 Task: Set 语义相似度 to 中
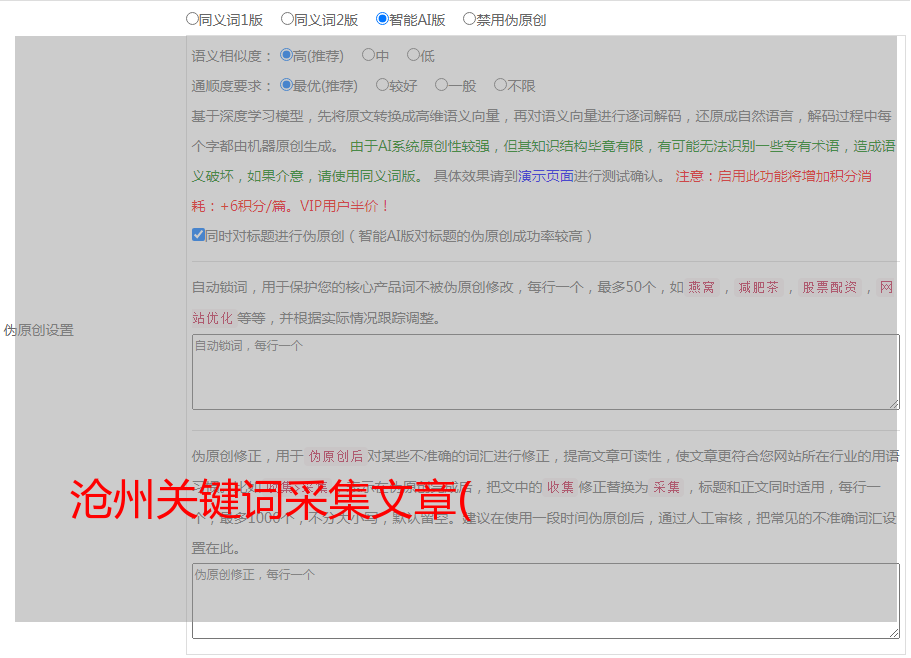(368, 56)
